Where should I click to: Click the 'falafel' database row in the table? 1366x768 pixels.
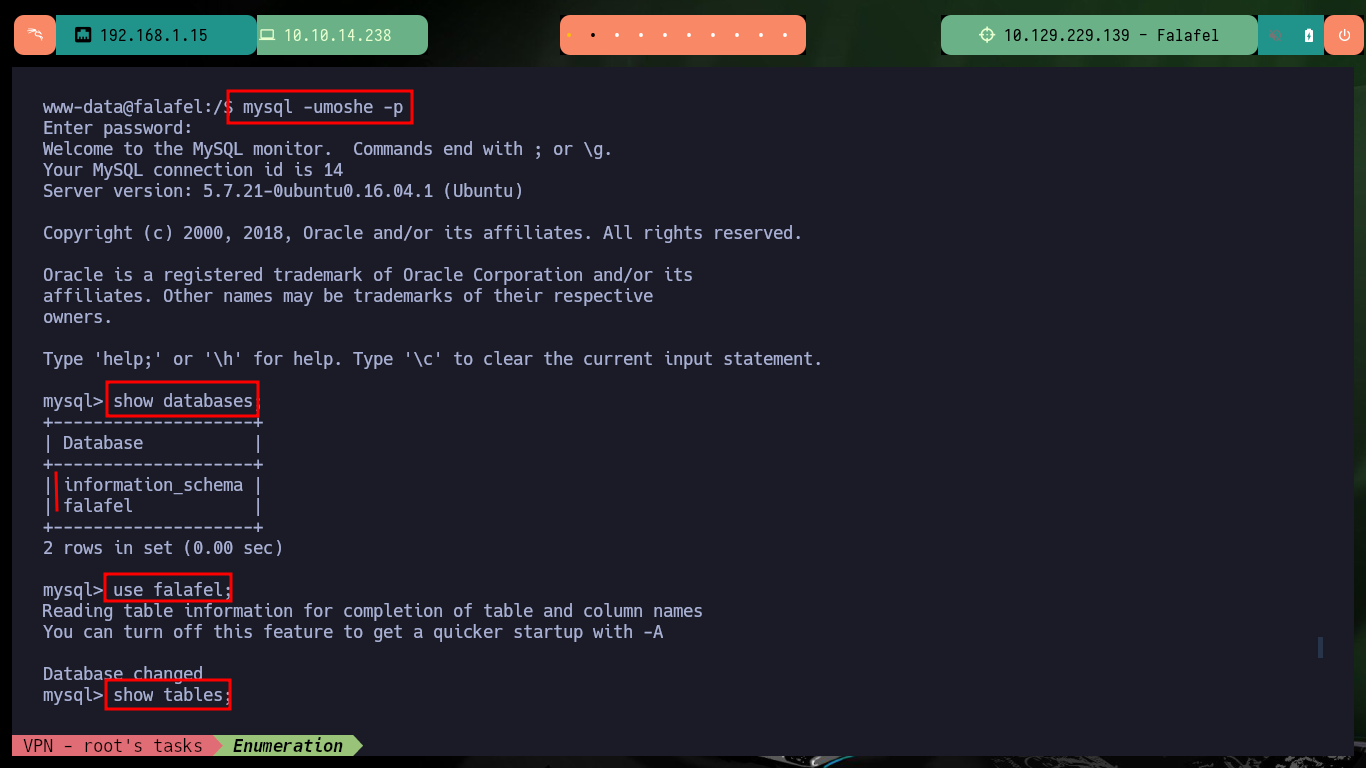(x=98, y=506)
